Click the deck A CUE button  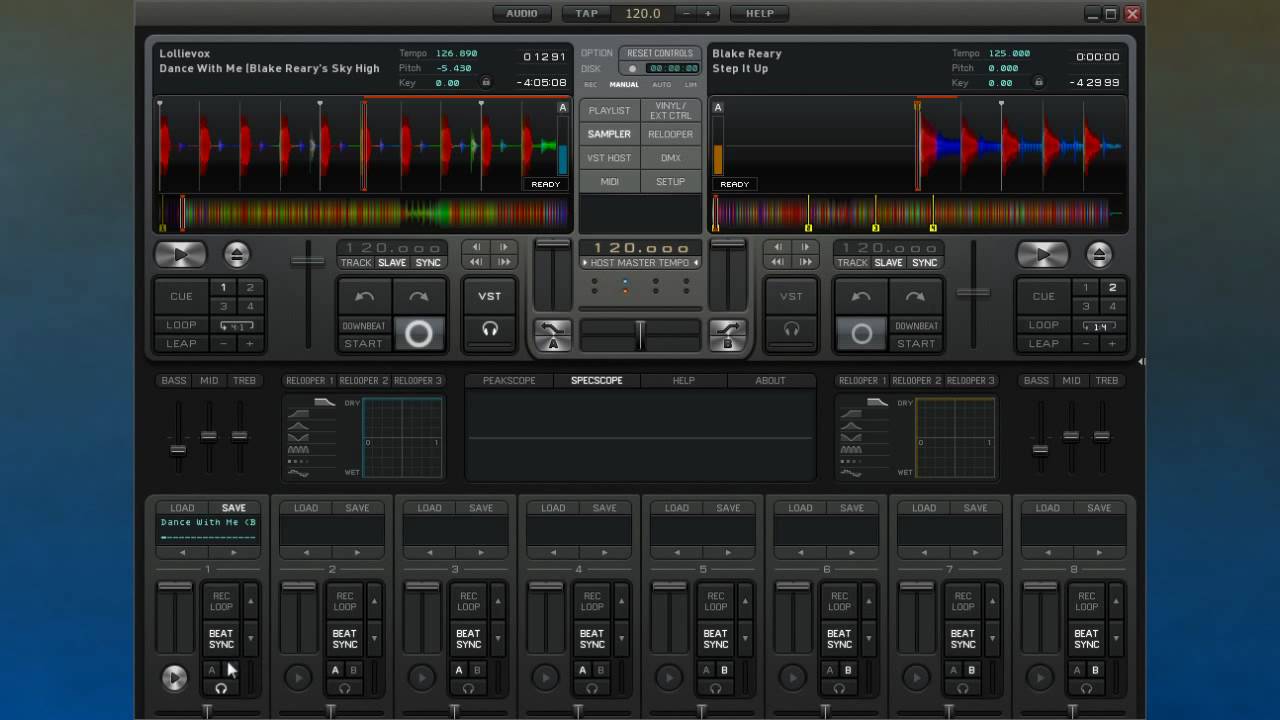click(x=181, y=296)
